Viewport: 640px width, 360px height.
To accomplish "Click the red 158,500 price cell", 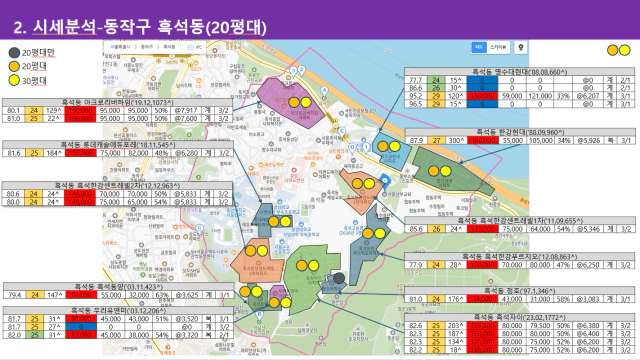I will pos(482,326).
